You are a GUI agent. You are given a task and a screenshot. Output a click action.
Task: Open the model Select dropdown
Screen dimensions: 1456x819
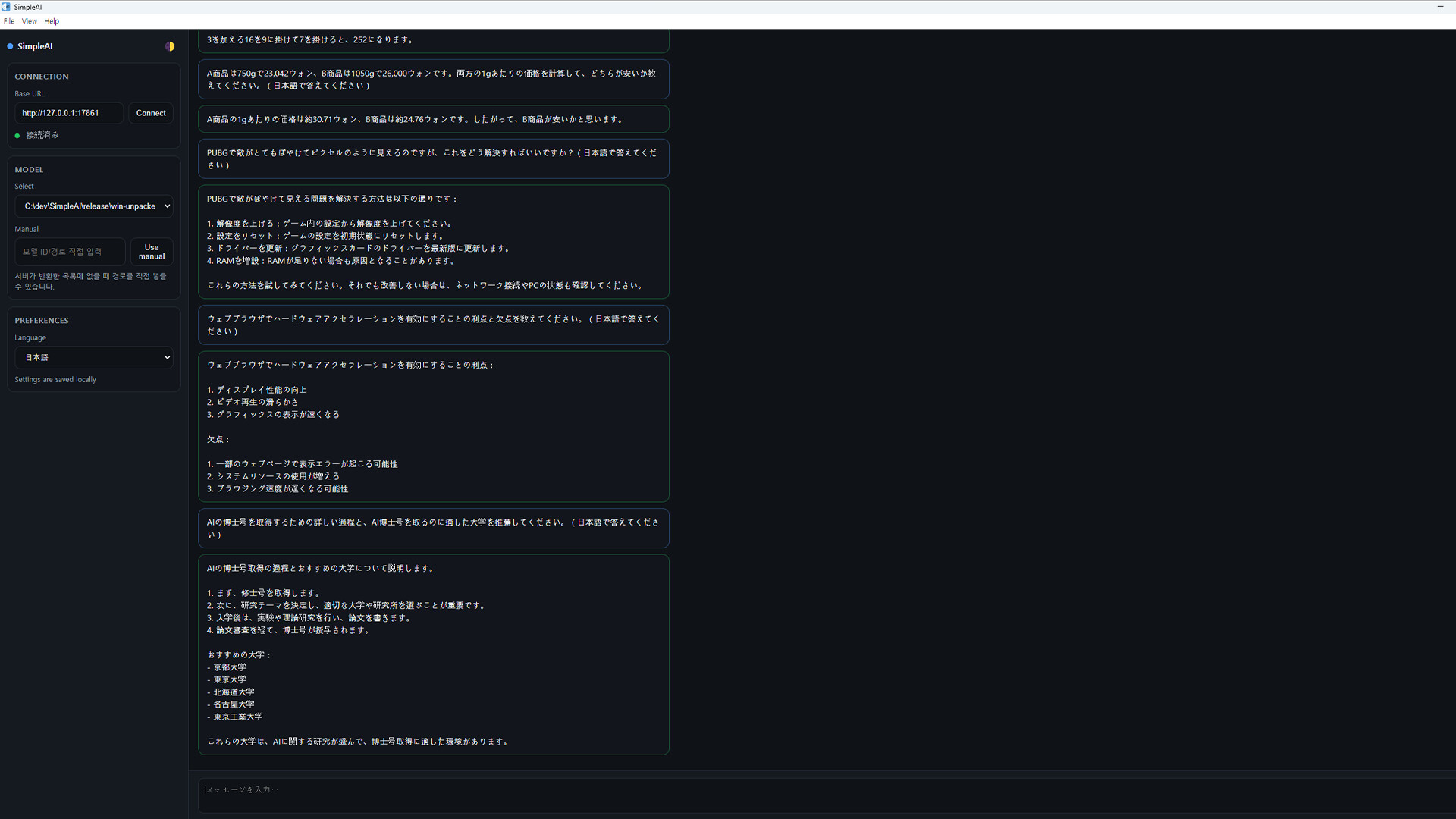tap(93, 206)
